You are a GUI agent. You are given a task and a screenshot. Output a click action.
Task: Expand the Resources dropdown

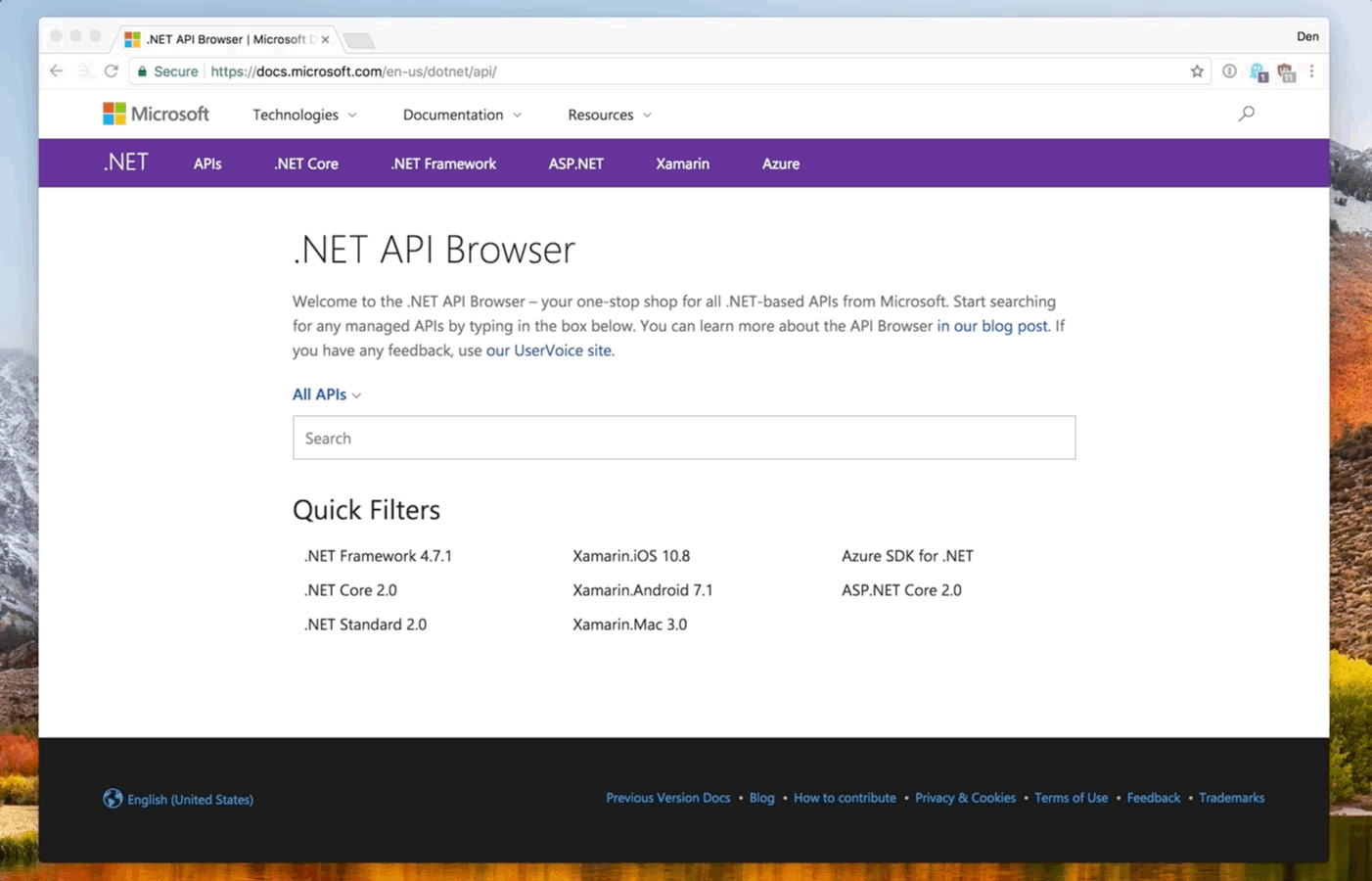[x=609, y=115]
